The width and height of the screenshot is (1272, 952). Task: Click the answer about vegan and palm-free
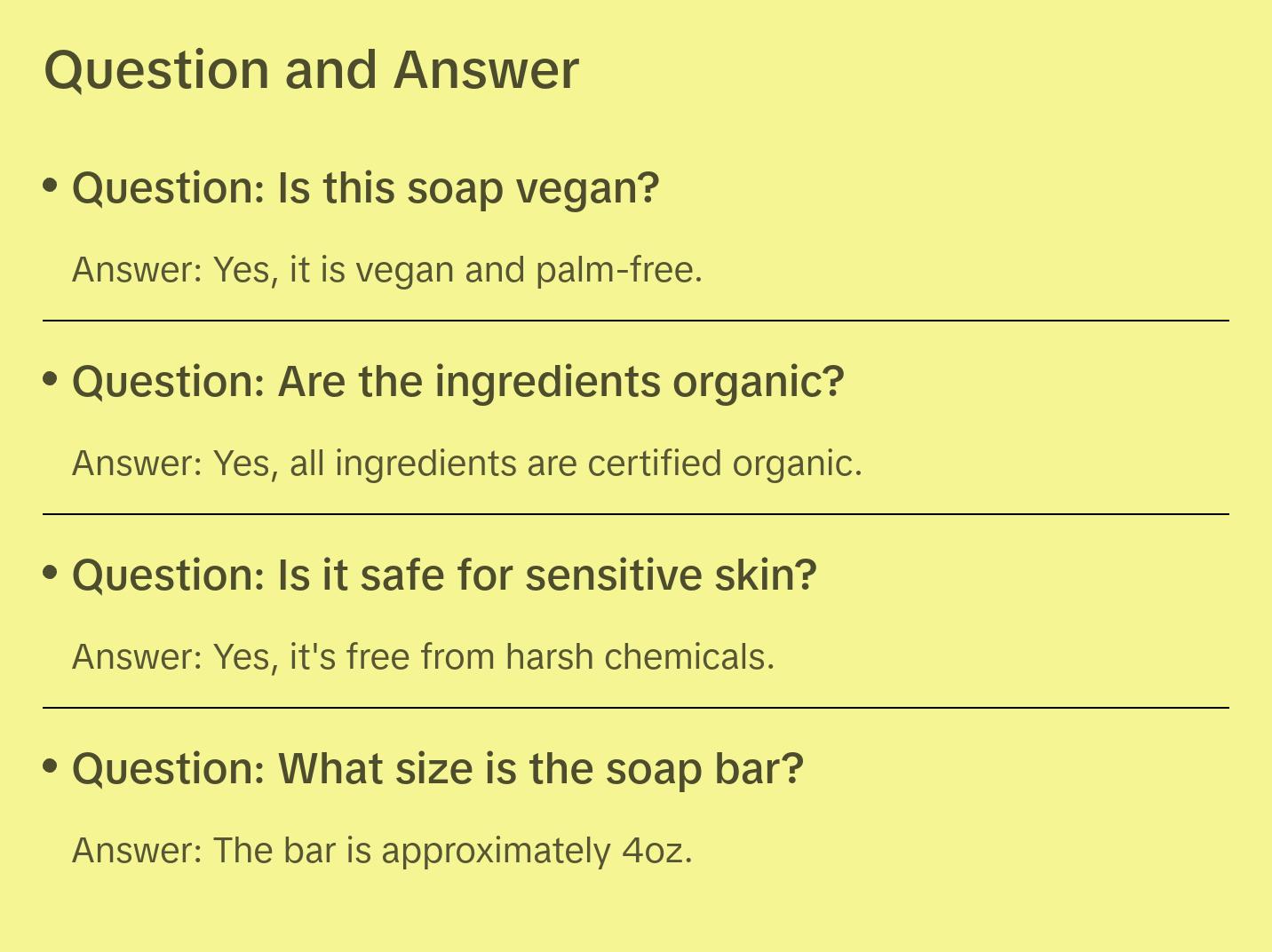(387, 270)
